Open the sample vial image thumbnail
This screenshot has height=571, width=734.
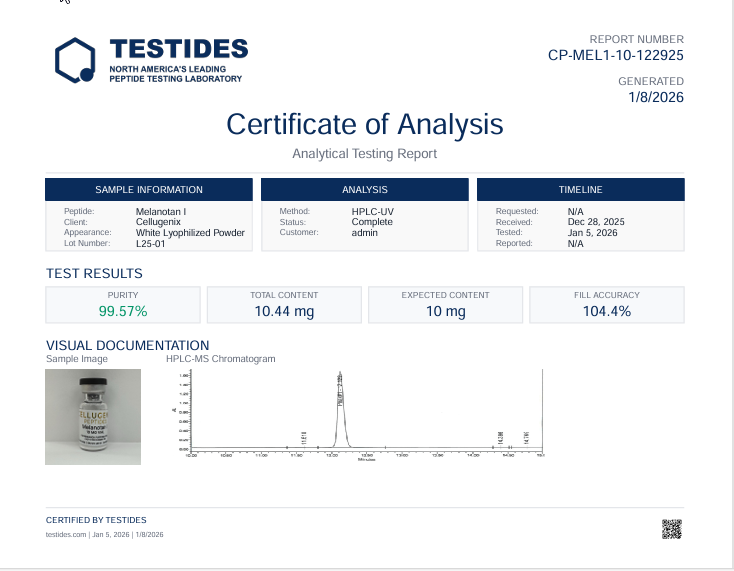tap(93, 416)
